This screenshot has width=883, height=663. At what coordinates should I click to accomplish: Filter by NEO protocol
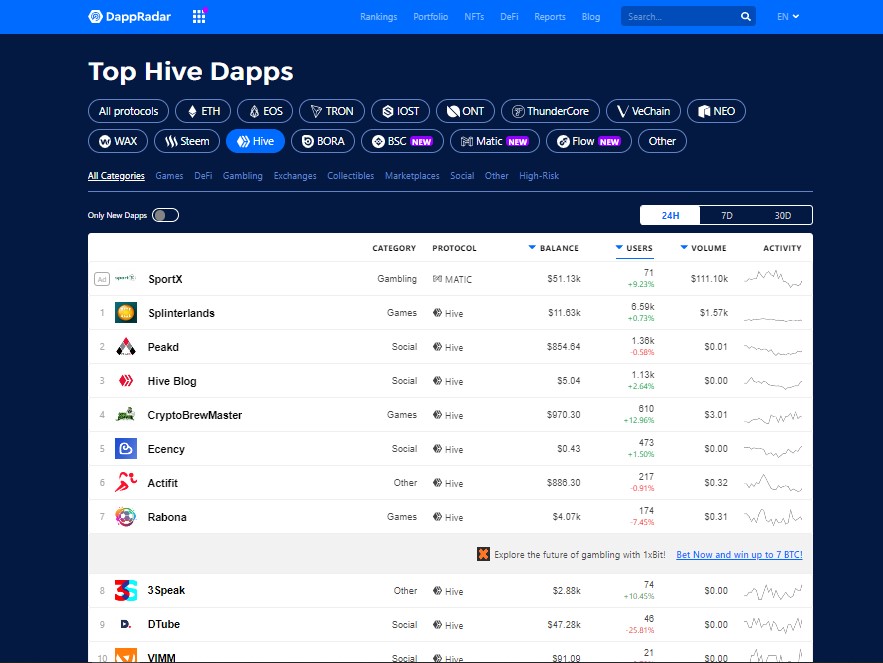(716, 111)
